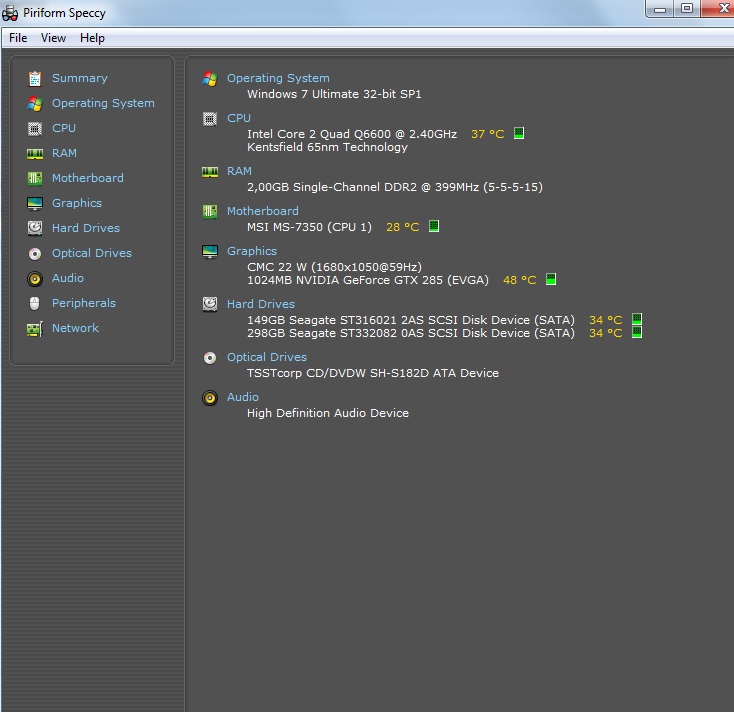Screen dimensions: 734x712
Task: Click the 298GB drive temperature indicator
Action: click(637, 332)
